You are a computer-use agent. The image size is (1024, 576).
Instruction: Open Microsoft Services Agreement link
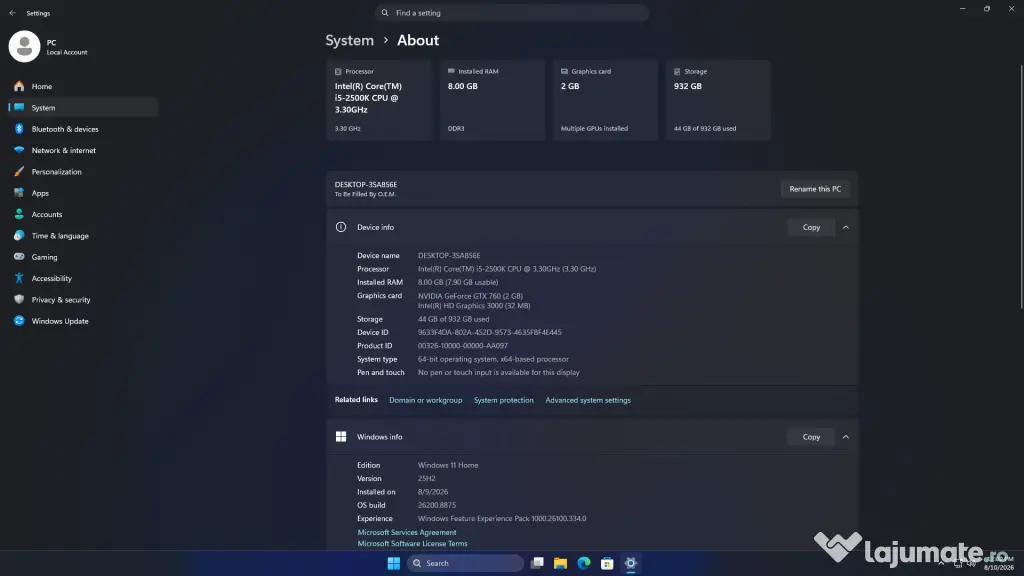coord(407,532)
